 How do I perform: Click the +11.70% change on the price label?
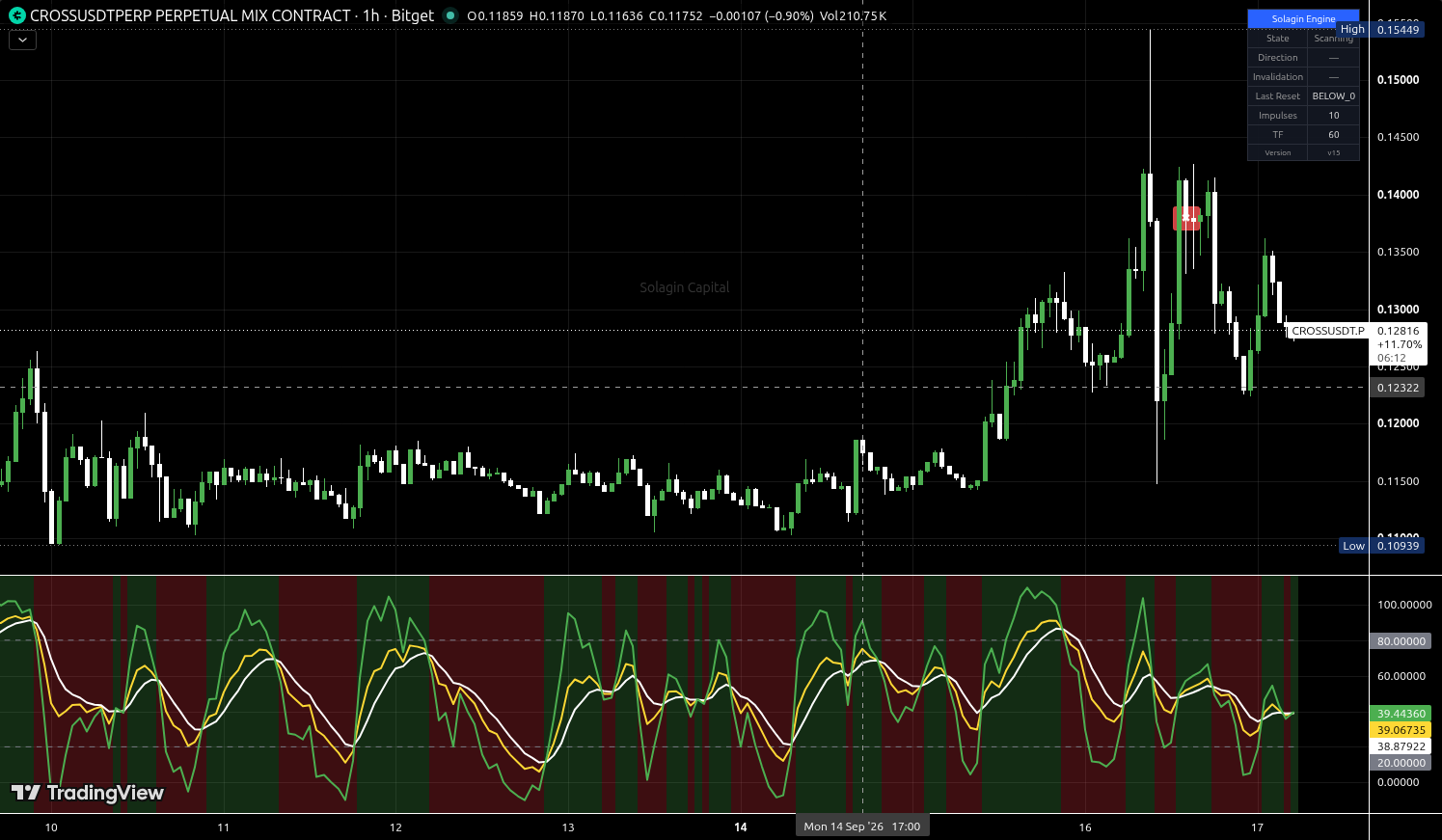pyautogui.click(x=1399, y=344)
